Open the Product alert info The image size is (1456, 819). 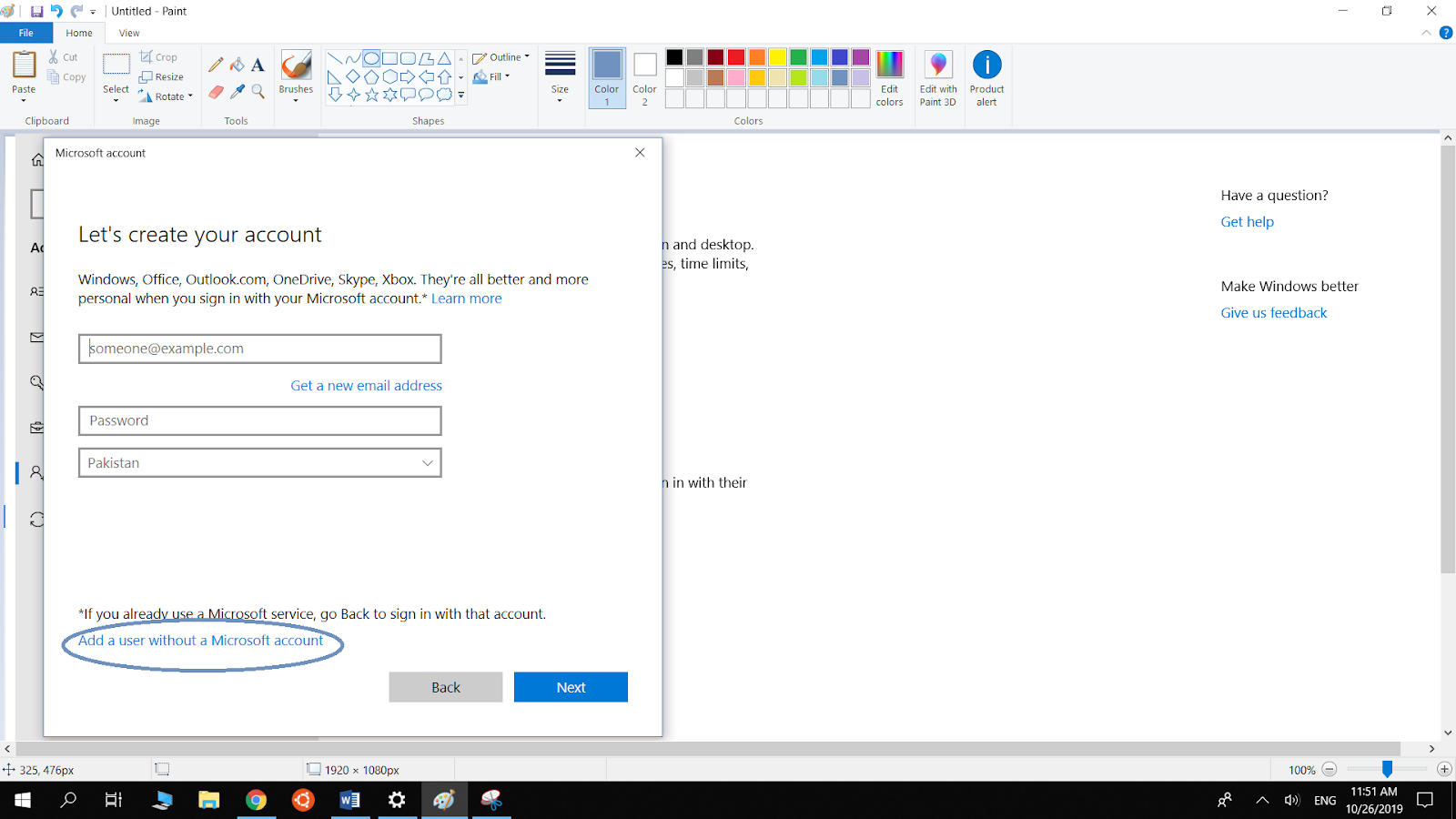click(x=986, y=78)
